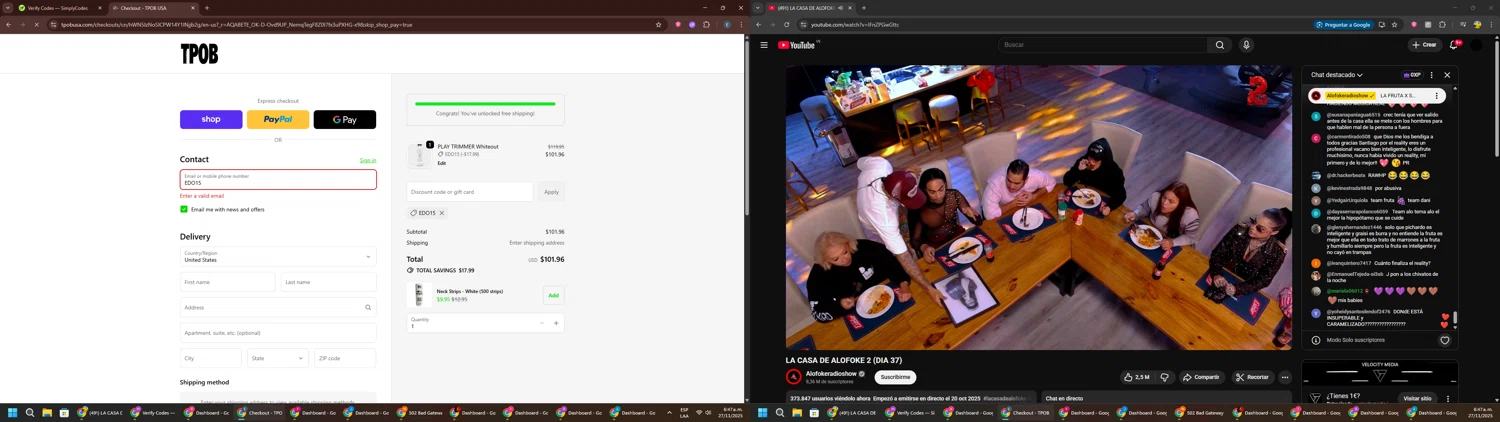Open pinned Alofokeradioshow message options
Screen dimensions: 1500x422
1436,96
